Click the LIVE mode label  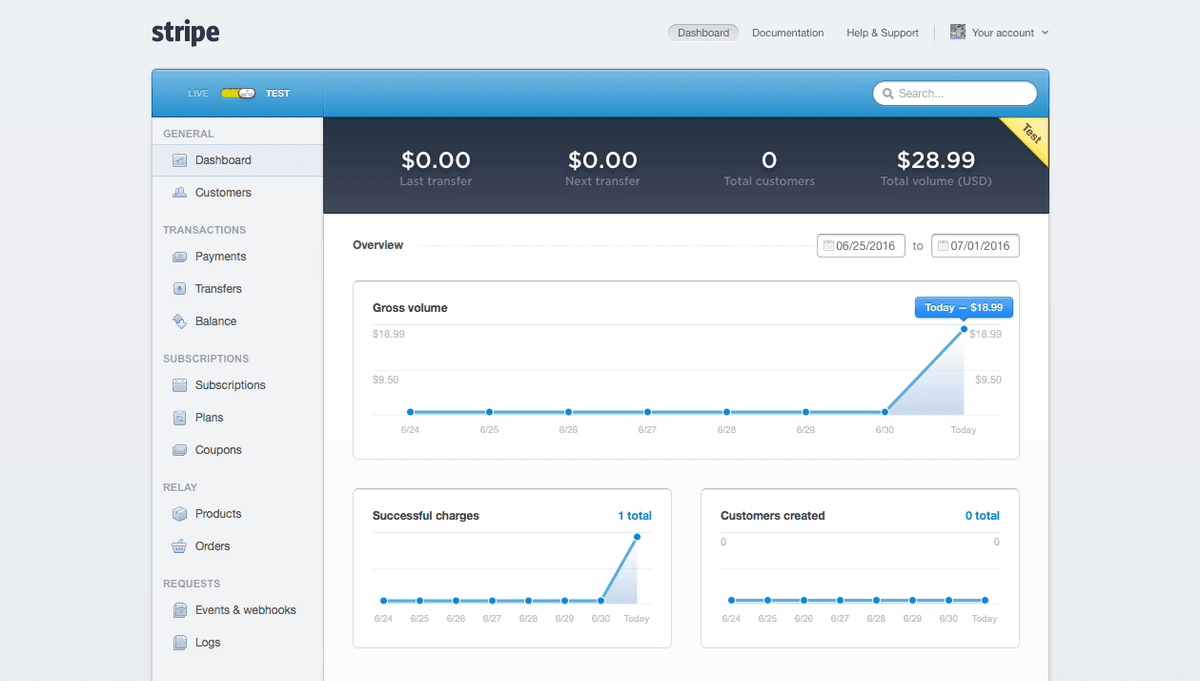[x=198, y=94]
